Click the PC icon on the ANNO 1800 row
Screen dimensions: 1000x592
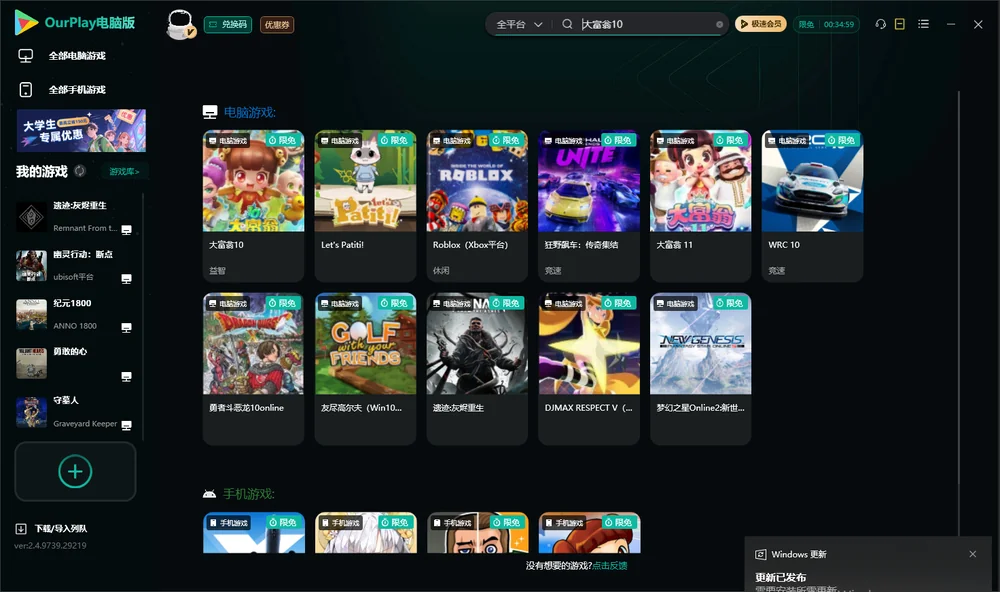(x=126, y=327)
